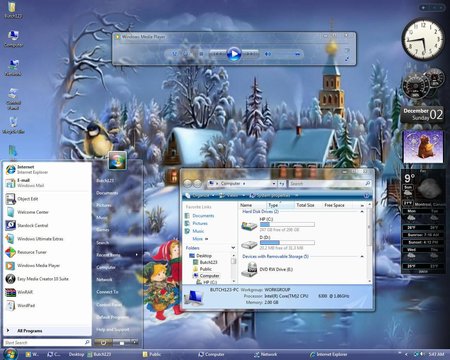The height and width of the screenshot is (360, 450).
Task: Open Windows Media Player from Start menu
Action: (x=47, y=265)
